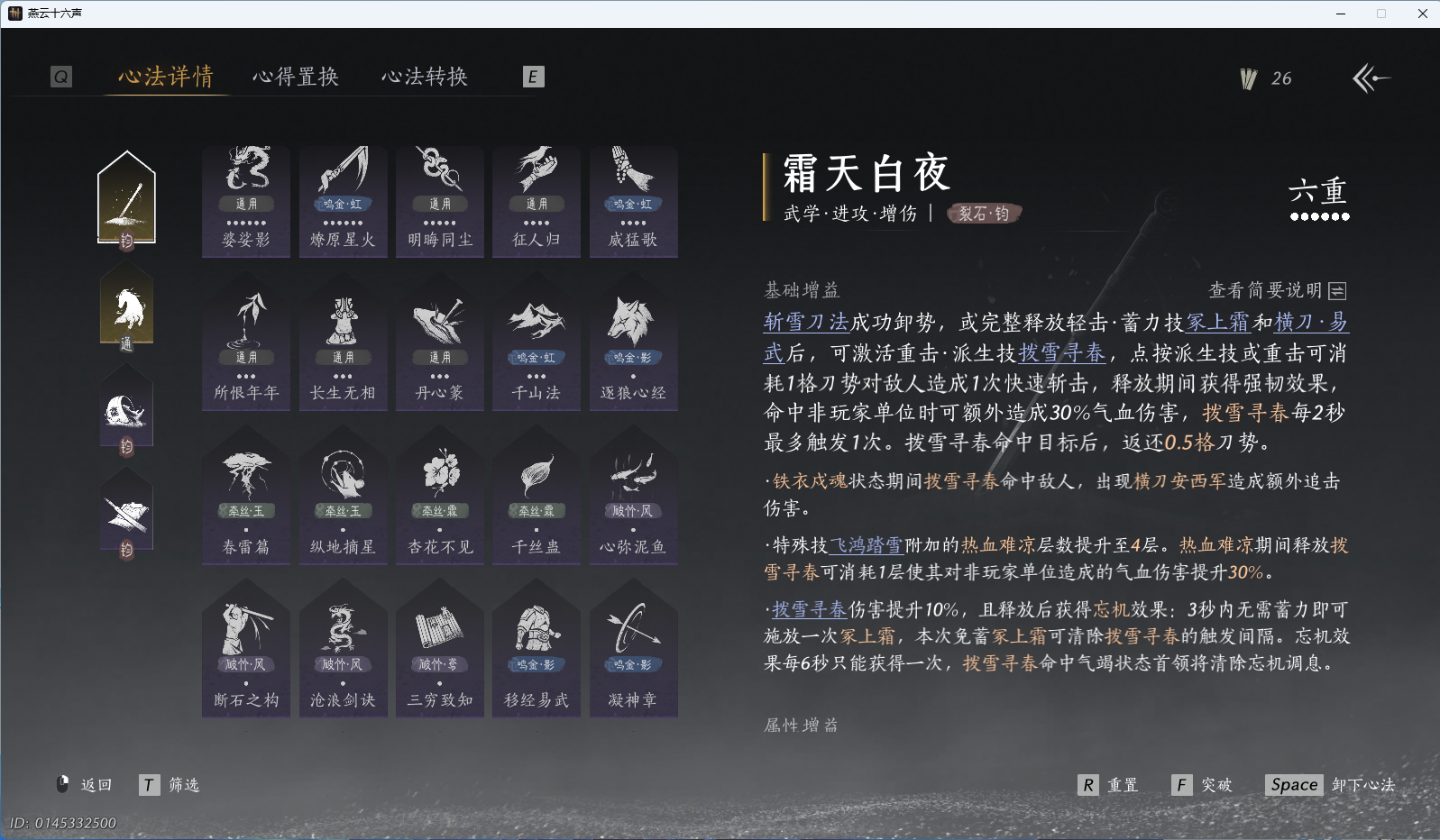Open 查看简要说明 brief description
The width and height of the screenshot is (1440, 840).
tap(1278, 290)
